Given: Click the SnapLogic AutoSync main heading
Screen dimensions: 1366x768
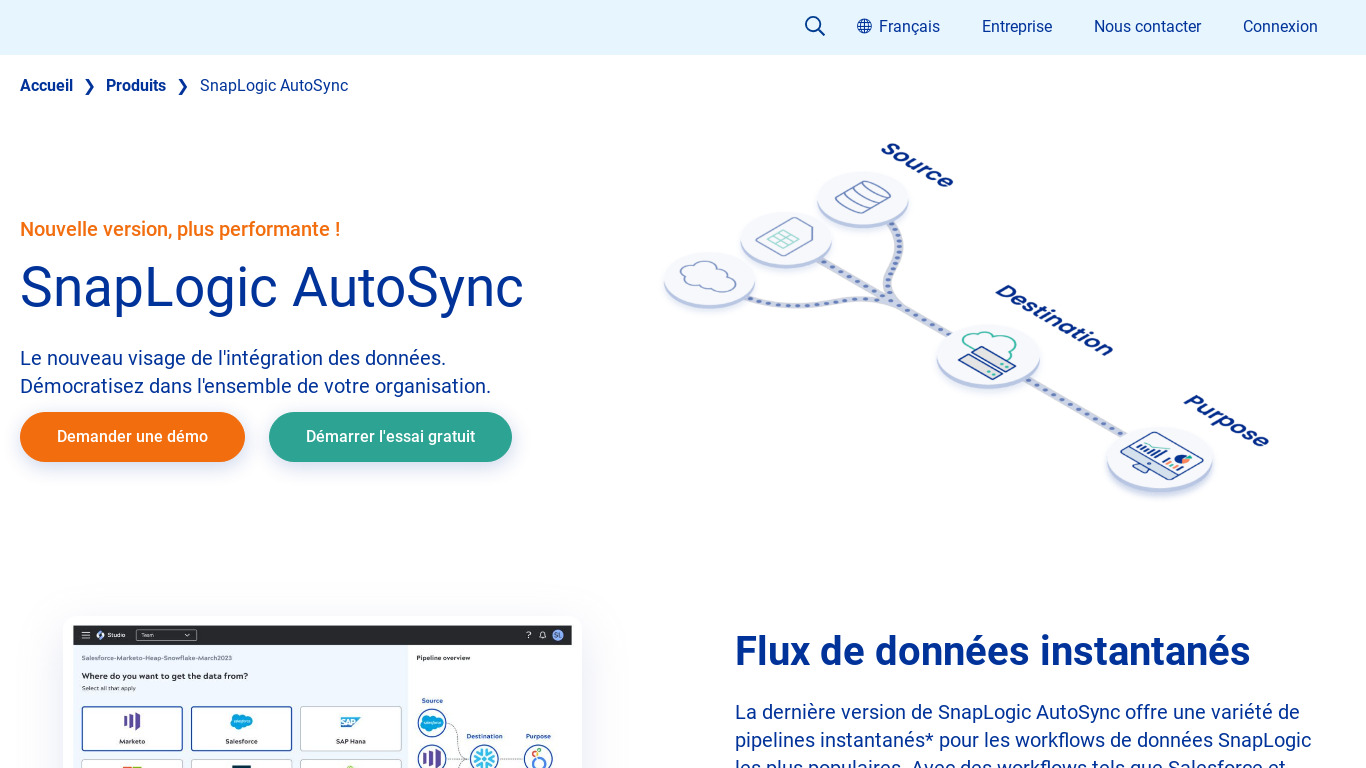Looking at the screenshot, I should 272,287.
